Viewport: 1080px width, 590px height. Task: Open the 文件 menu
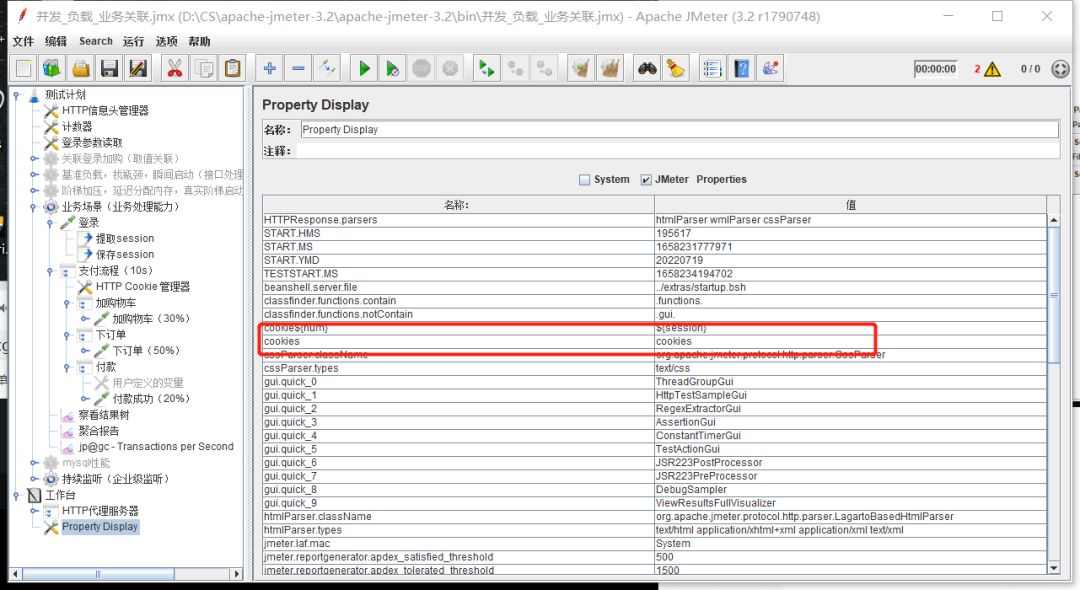pos(22,41)
